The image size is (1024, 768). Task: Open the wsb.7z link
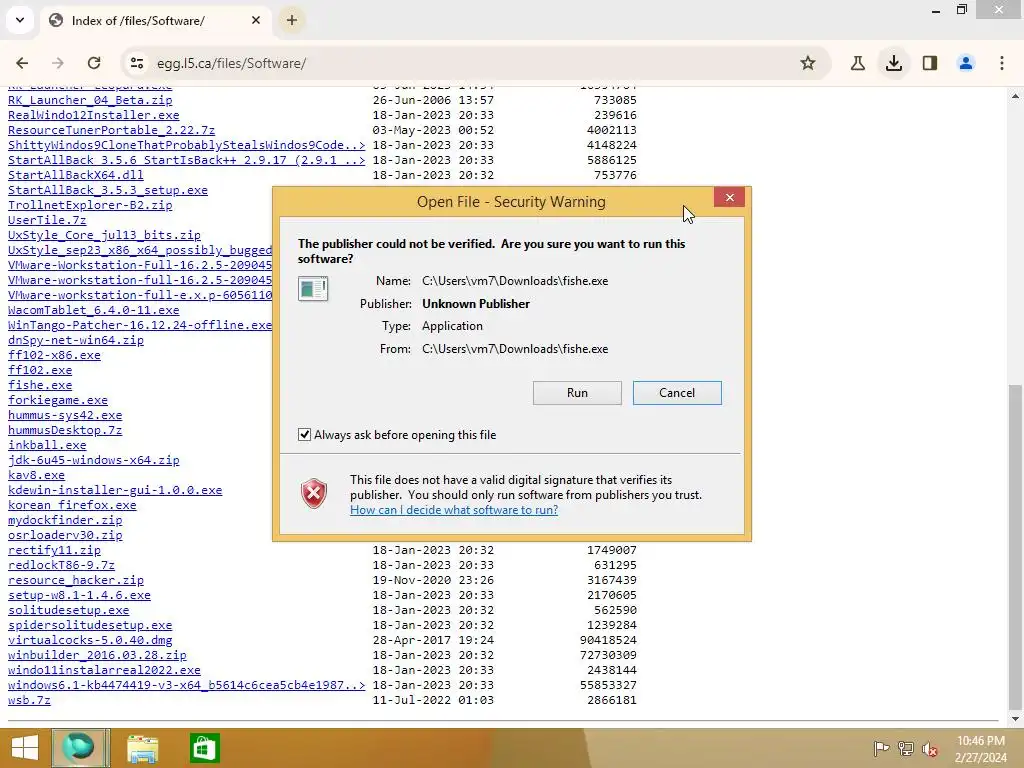point(29,700)
